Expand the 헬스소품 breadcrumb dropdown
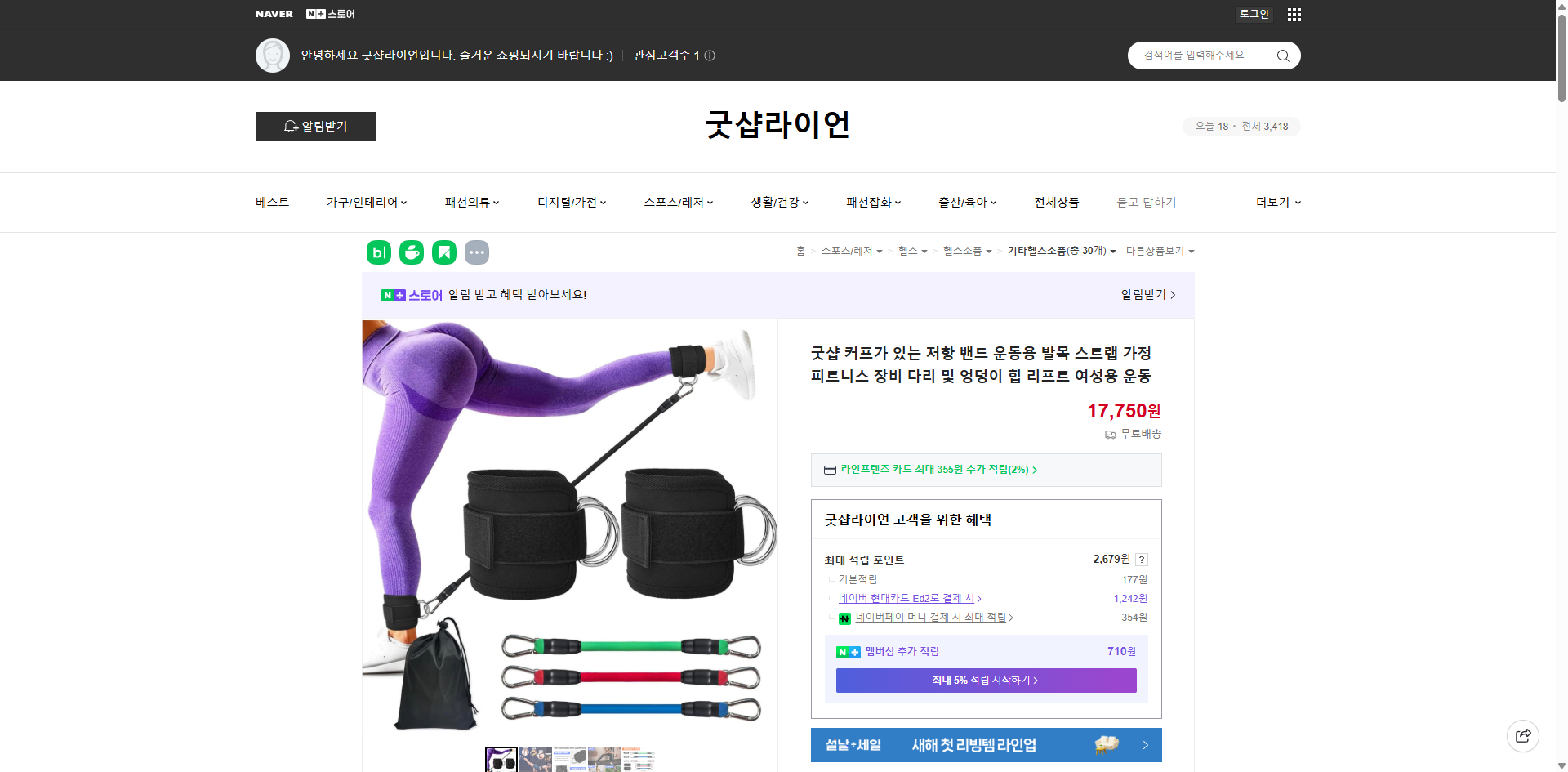The image size is (1568, 772). [x=965, y=251]
